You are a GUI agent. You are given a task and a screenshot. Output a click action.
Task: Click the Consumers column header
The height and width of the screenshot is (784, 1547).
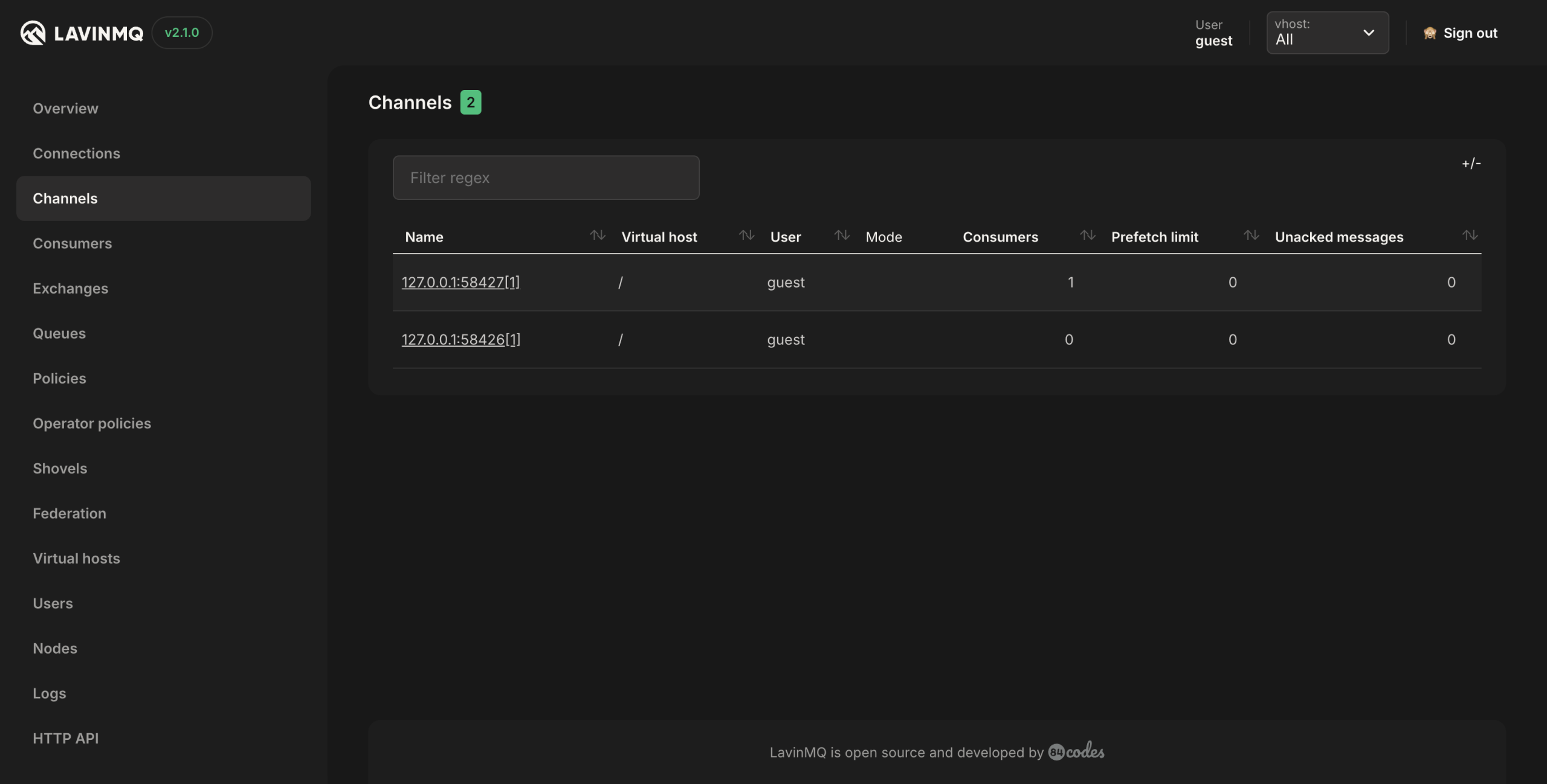(x=1000, y=237)
